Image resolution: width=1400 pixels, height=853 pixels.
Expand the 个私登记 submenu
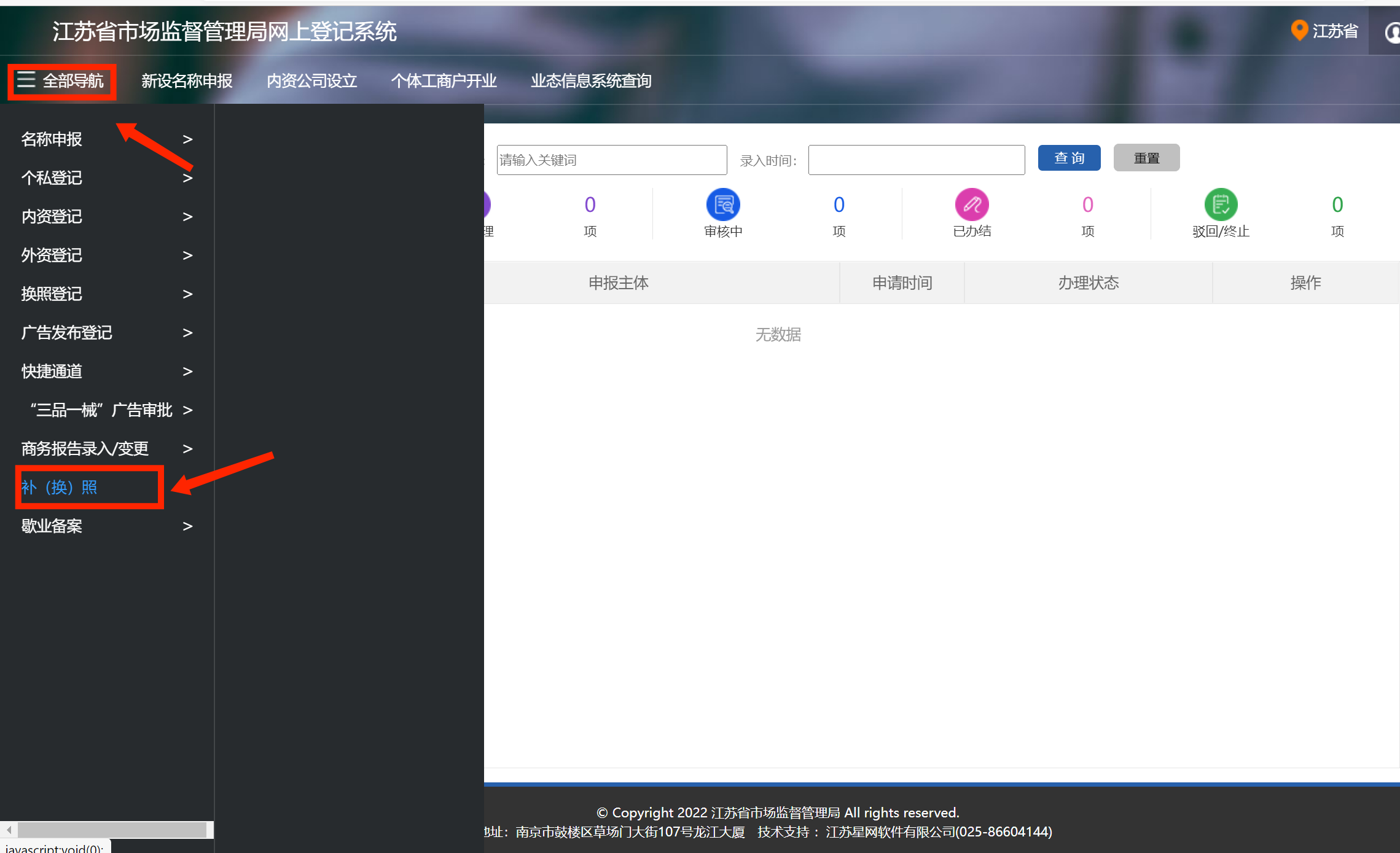[x=188, y=178]
